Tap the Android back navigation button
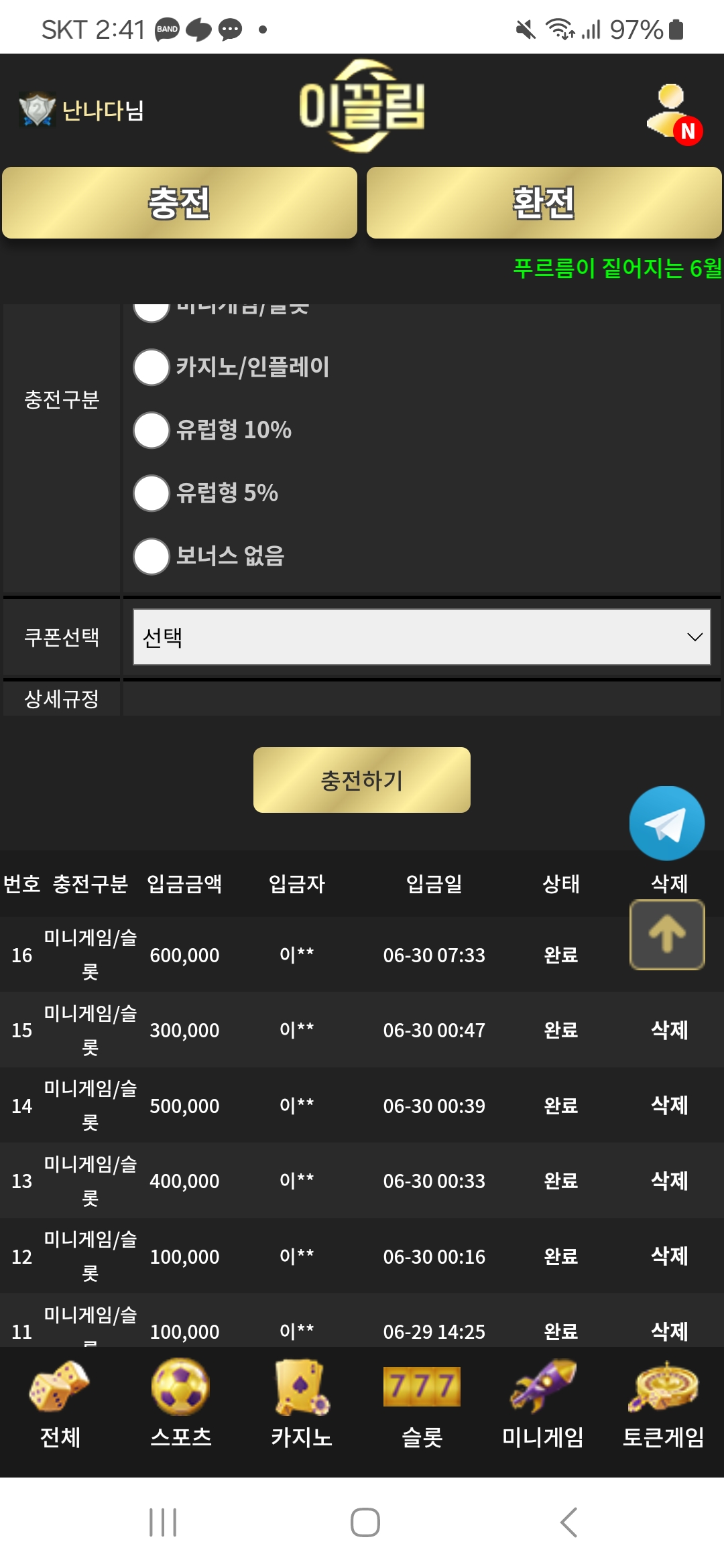The image size is (724, 1568). [x=568, y=1522]
